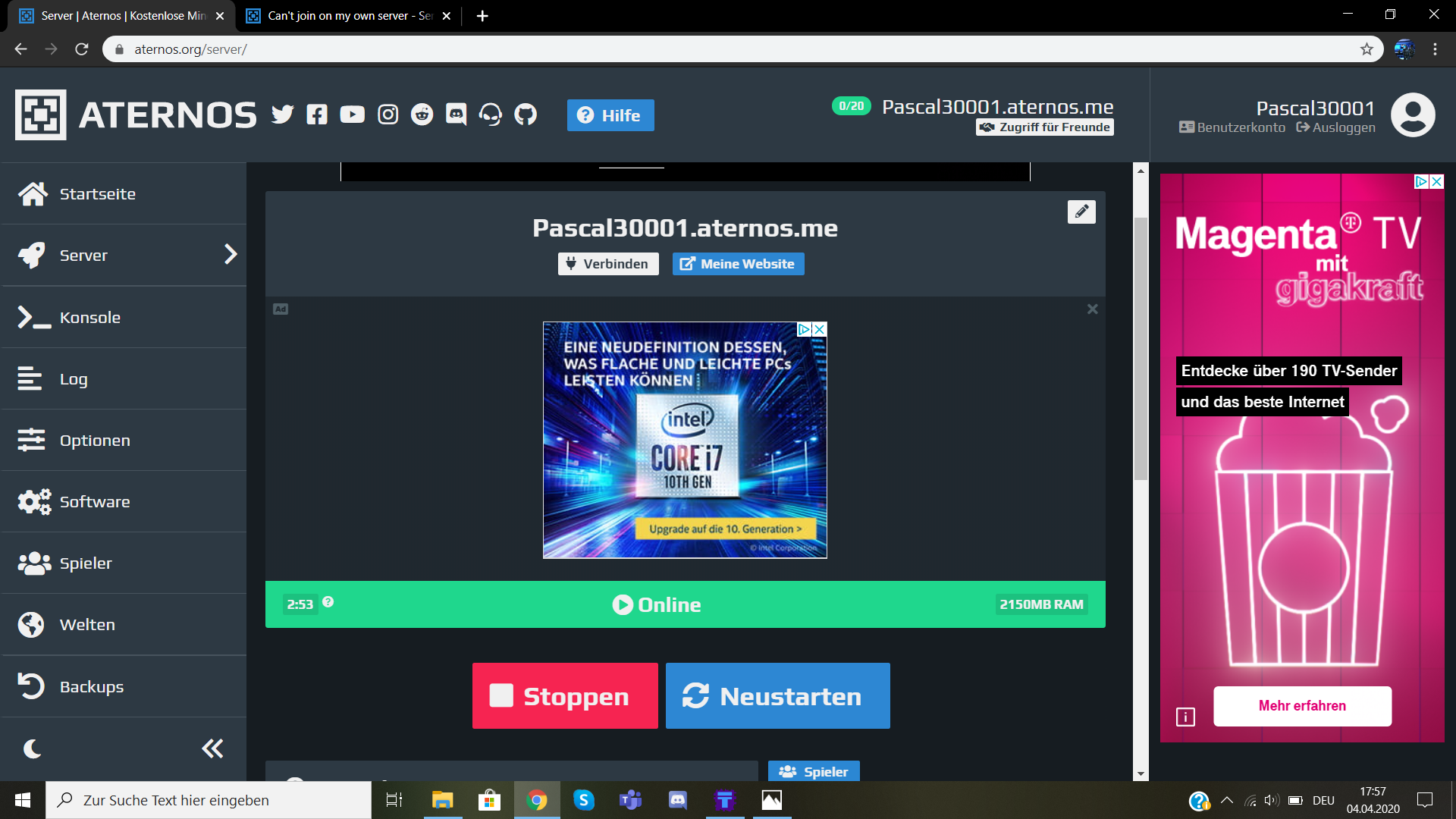Viewport: 1456px width, 819px height.
Task: Open Aternos Twitter page icon
Action: tap(282, 115)
